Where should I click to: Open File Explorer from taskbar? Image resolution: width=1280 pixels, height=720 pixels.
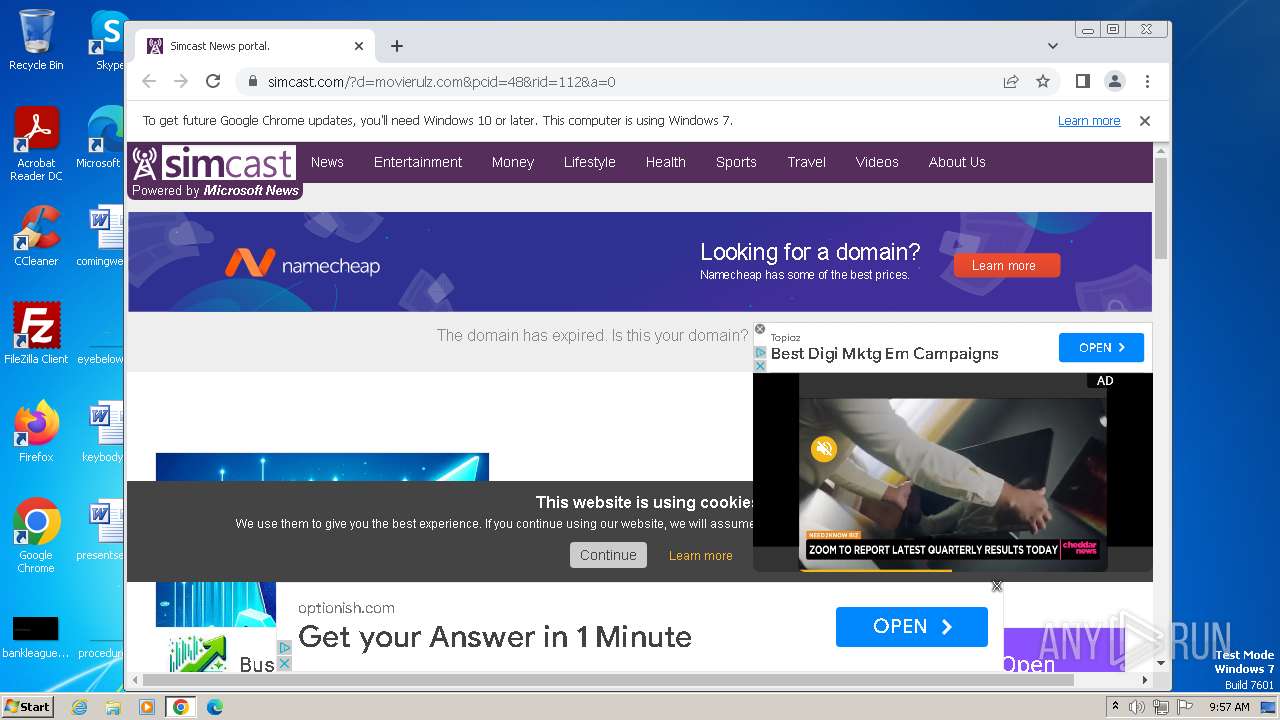(113, 707)
